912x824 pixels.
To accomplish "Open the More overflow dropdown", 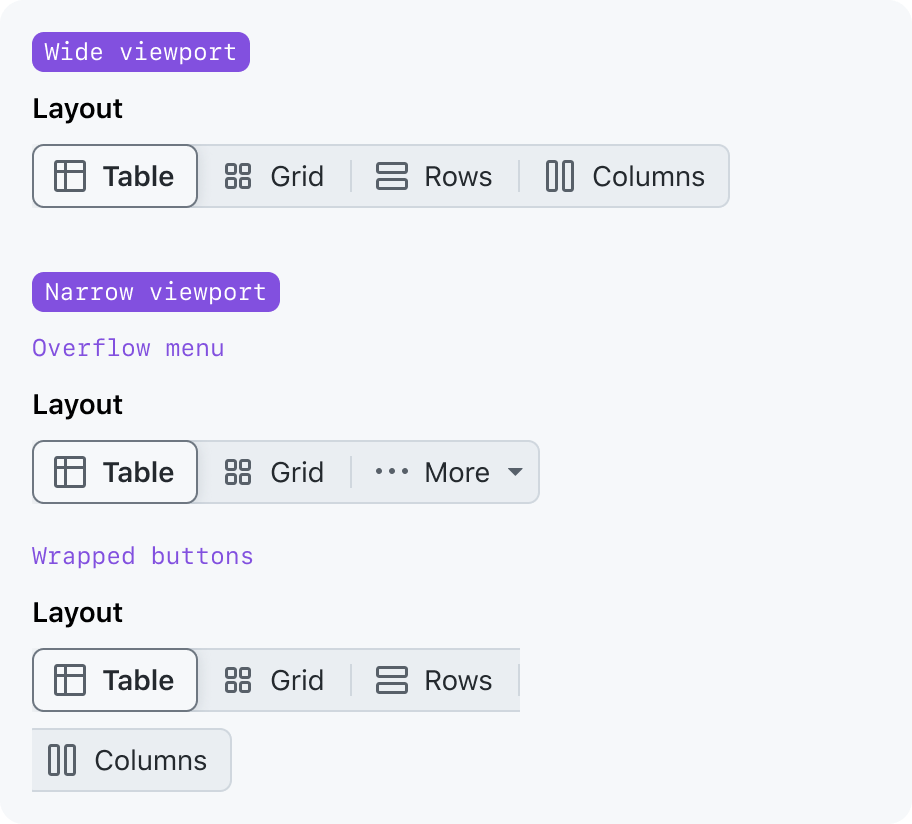I will coord(446,472).
